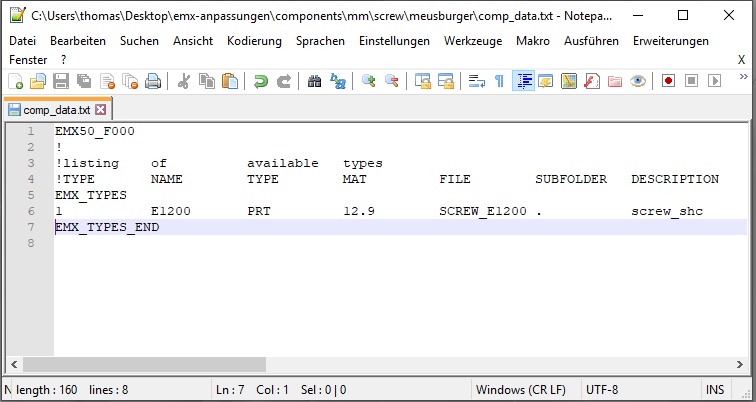
Task: Click the Stop macro recording icon
Action: pos(691,81)
